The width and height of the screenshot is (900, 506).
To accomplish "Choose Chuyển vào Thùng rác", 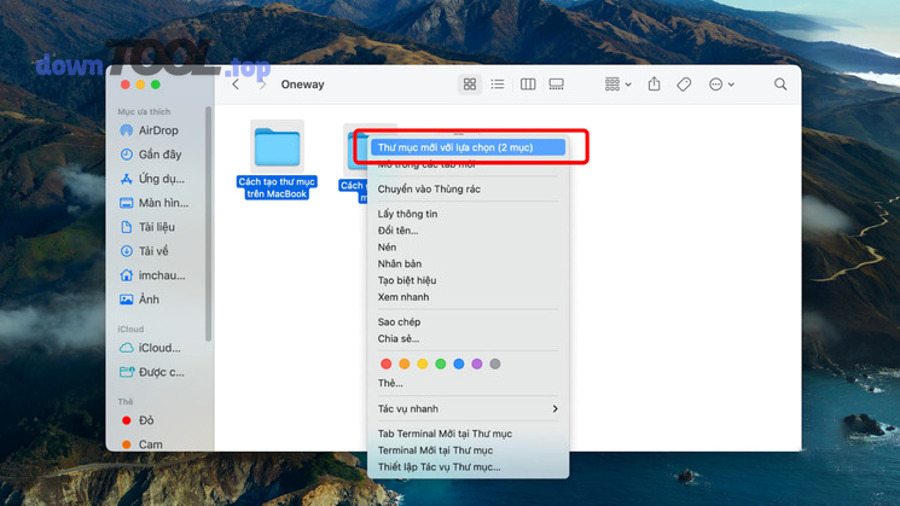I will click(429, 189).
